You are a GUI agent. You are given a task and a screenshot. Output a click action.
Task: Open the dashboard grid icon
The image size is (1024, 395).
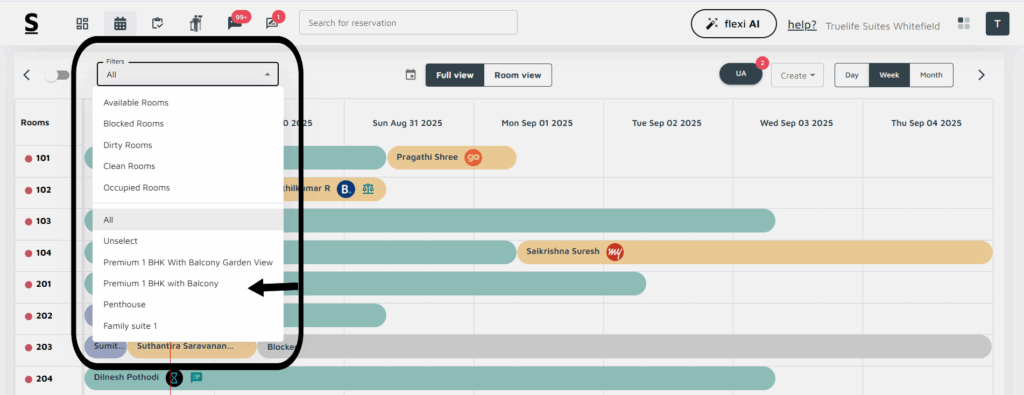pyautogui.click(x=82, y=24)
